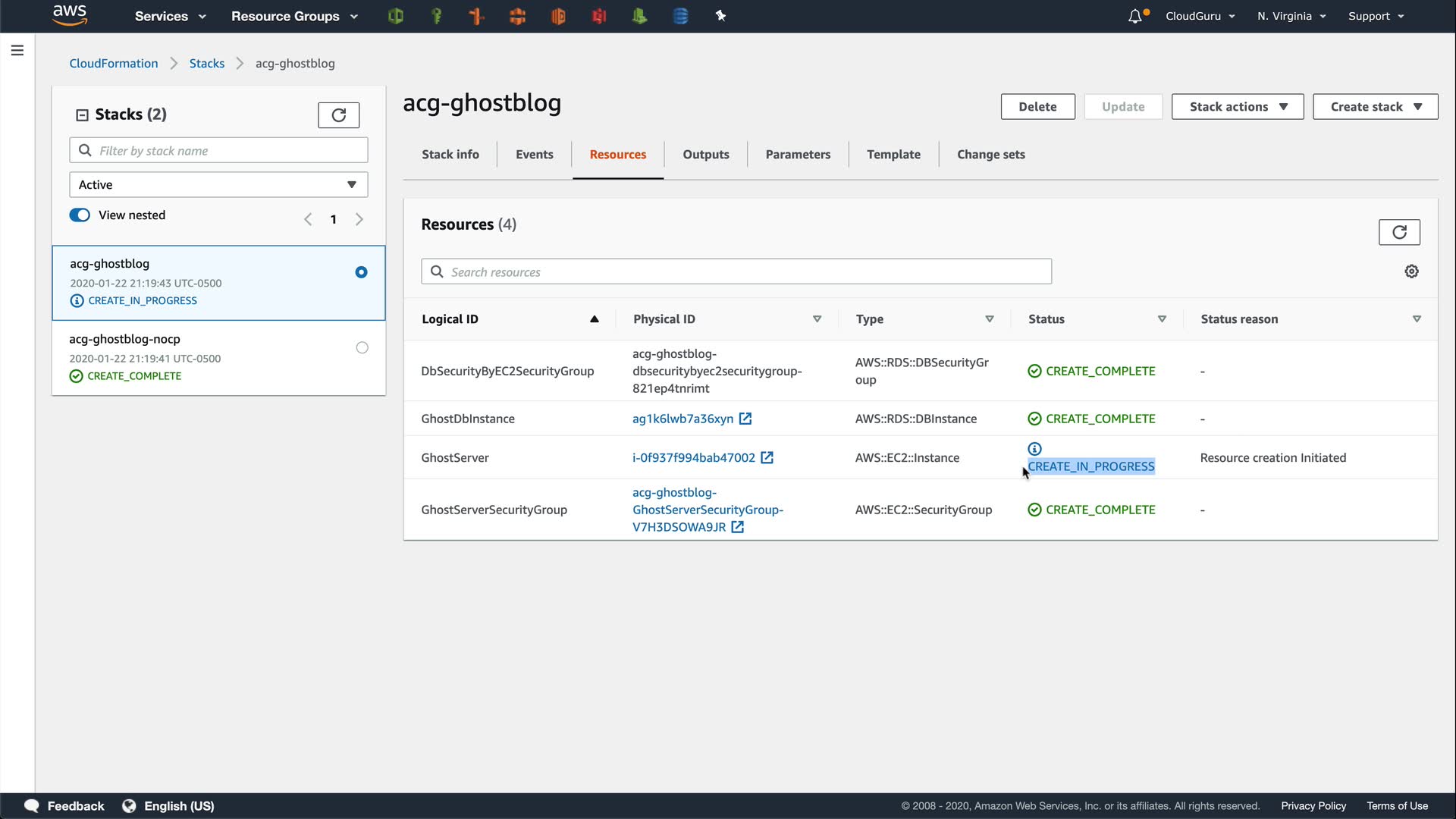Click the notifications bell icon
1456x819 pixels.
(1134, 17)
